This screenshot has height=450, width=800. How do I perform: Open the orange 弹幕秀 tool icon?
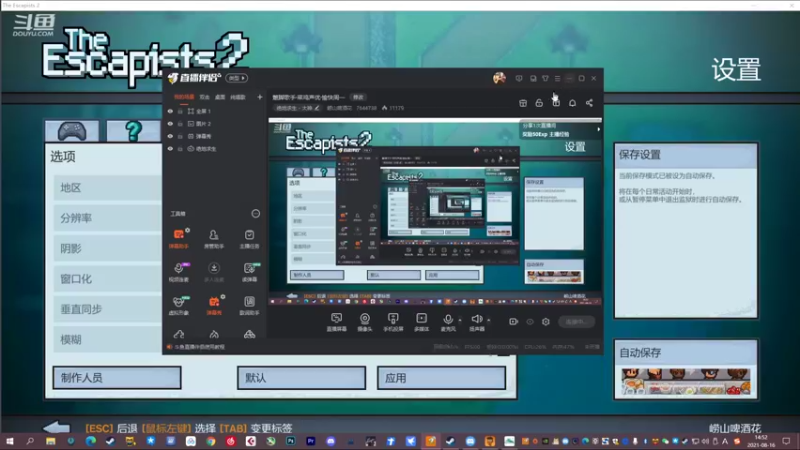(214, 305)
